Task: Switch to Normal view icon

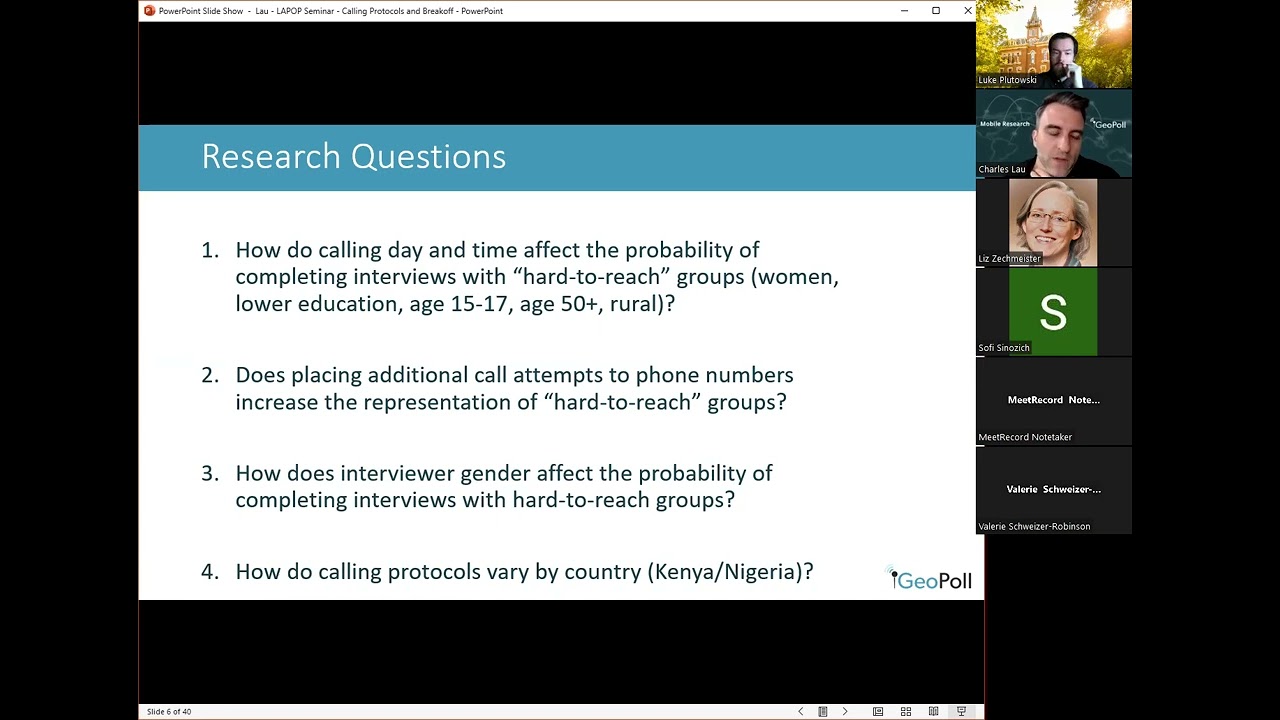Action: [x=878, y=711]
